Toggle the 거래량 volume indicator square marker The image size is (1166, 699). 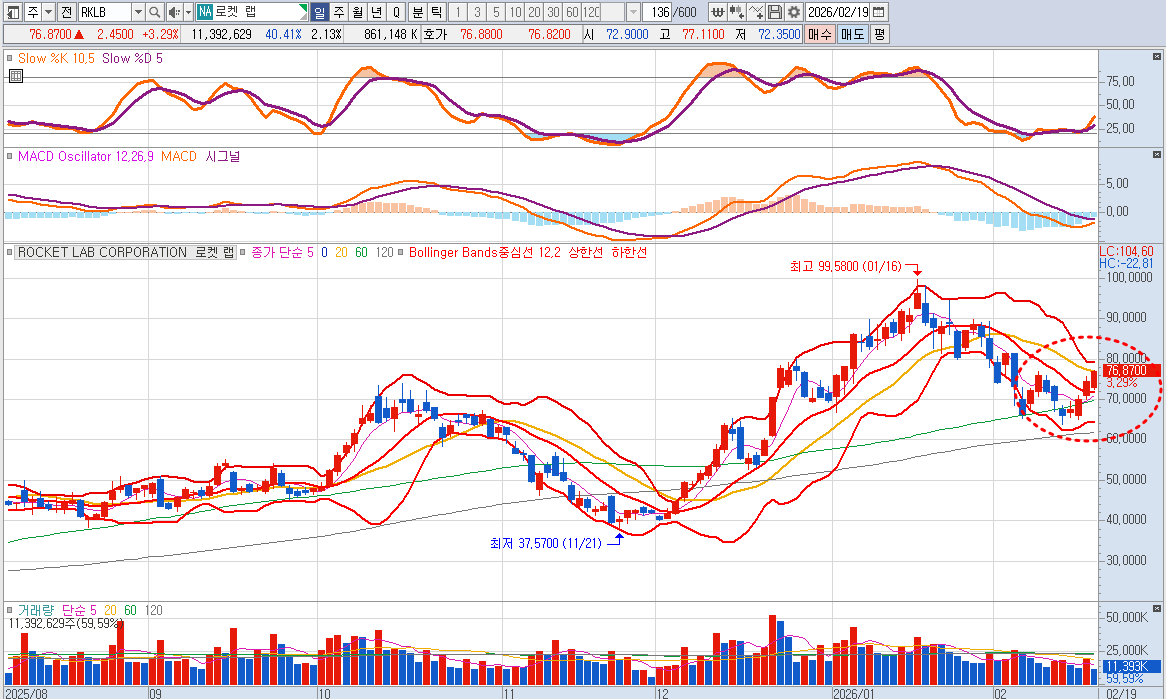[10, 610]
